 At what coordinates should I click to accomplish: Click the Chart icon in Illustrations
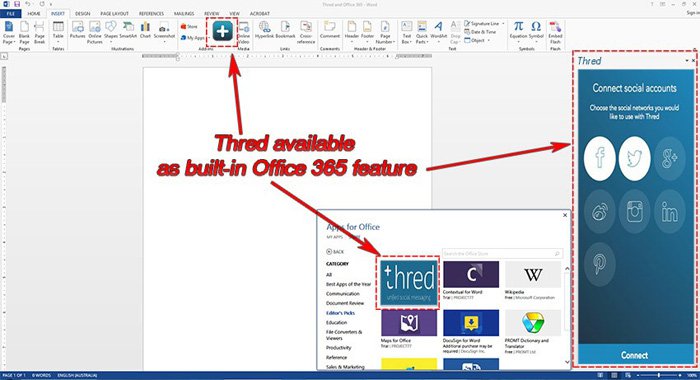[146, 30]
